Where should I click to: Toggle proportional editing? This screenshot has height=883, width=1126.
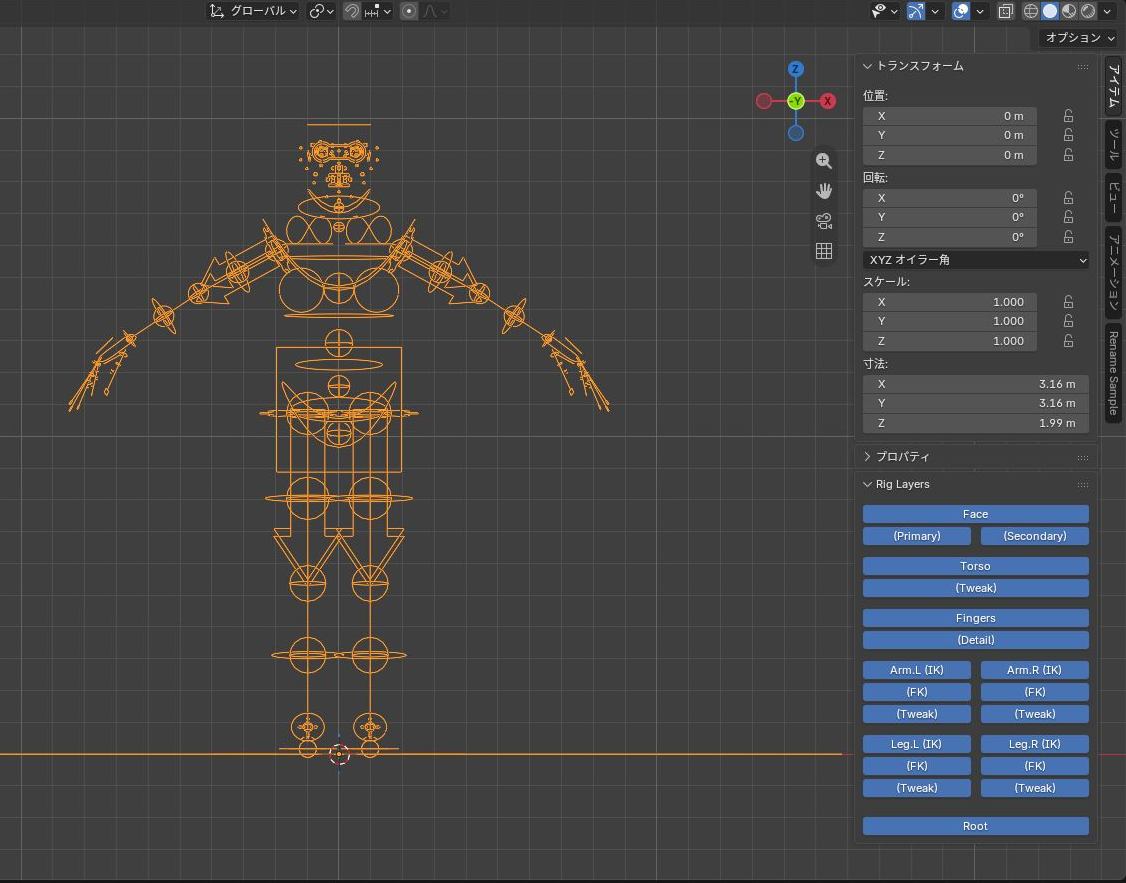coord(409,11)
